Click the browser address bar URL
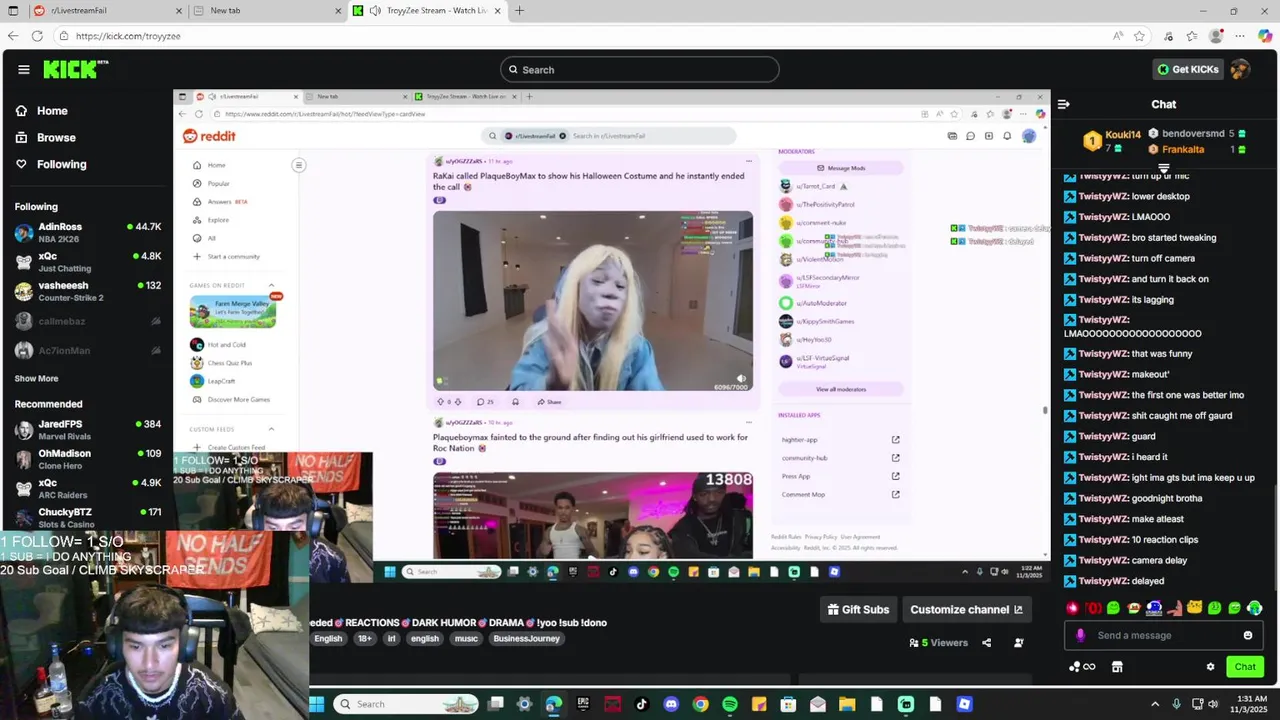 pyautogui.click(x=128, y=36)
